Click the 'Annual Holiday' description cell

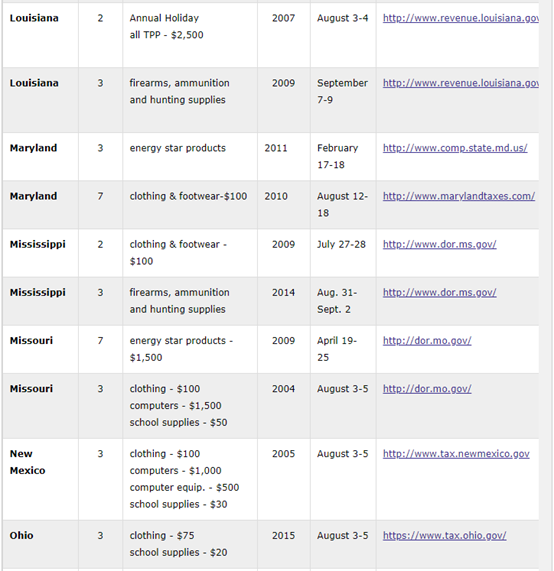pyautogui.click(x=190, y=35)
